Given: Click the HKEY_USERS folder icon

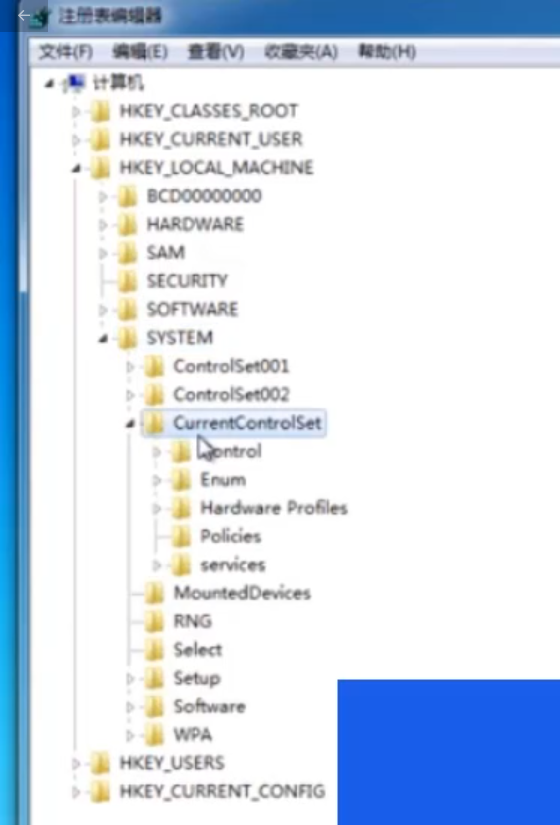Looking at the screenshot, I should click(100, 763).
